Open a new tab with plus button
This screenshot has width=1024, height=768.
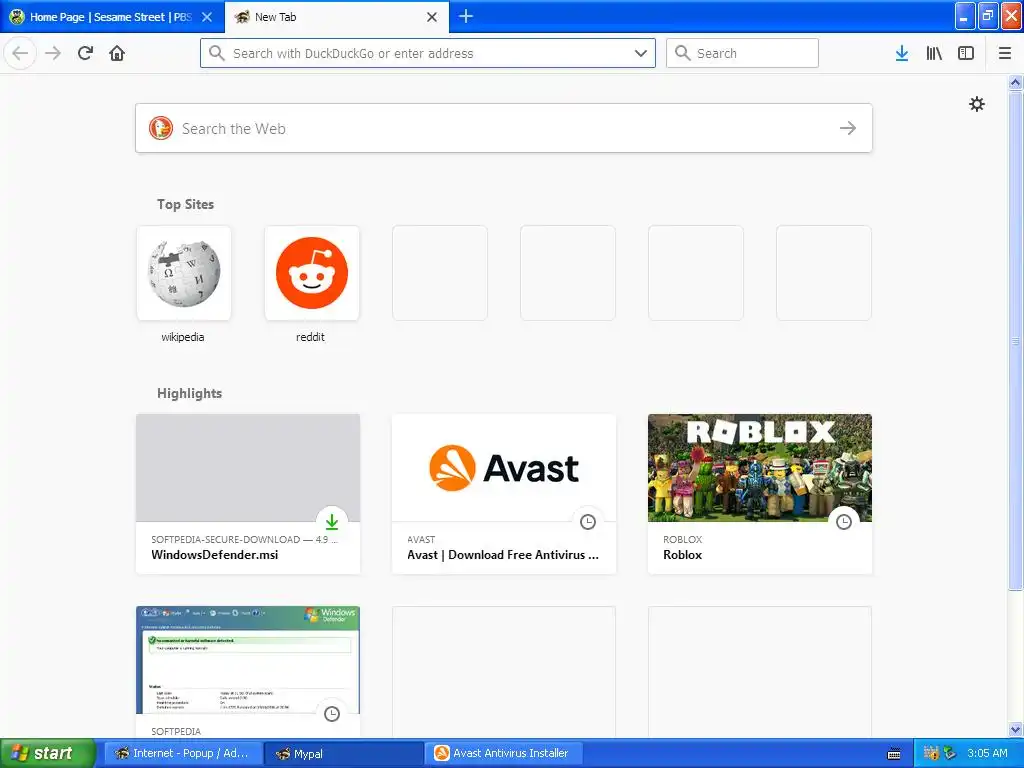466,16
